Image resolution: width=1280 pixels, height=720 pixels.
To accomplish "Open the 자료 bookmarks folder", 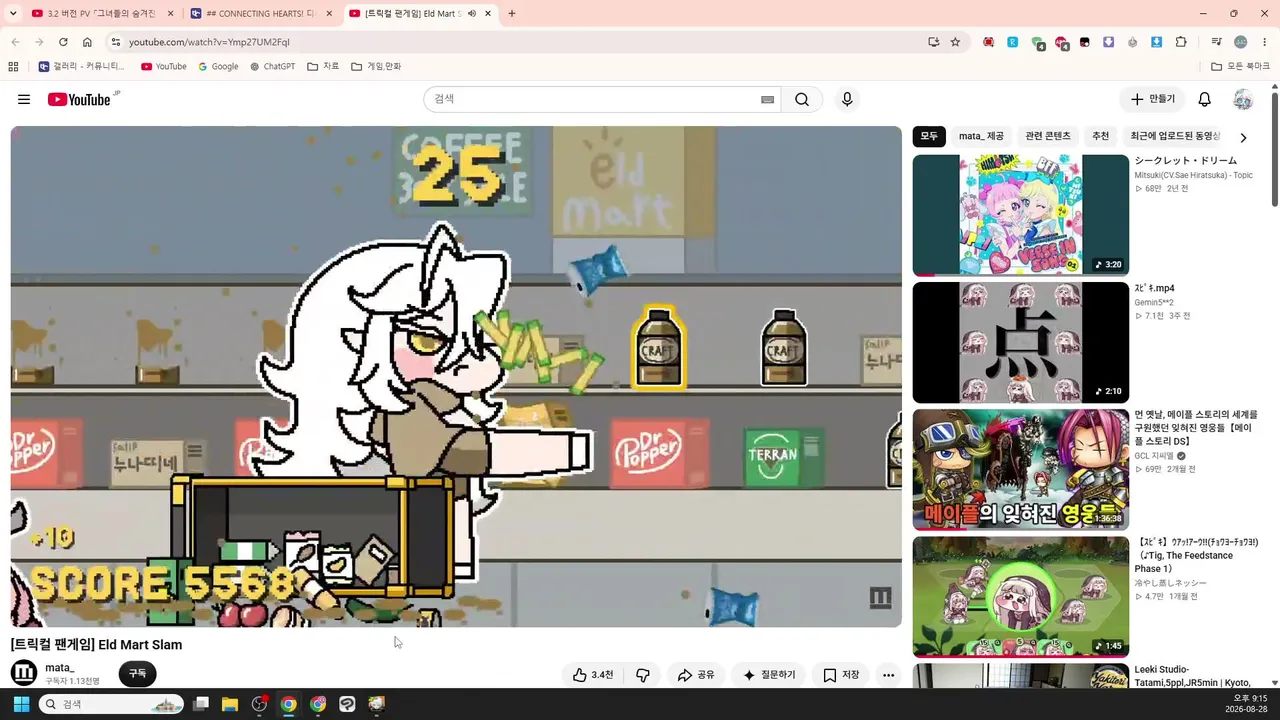I will [x=323, y=66].
